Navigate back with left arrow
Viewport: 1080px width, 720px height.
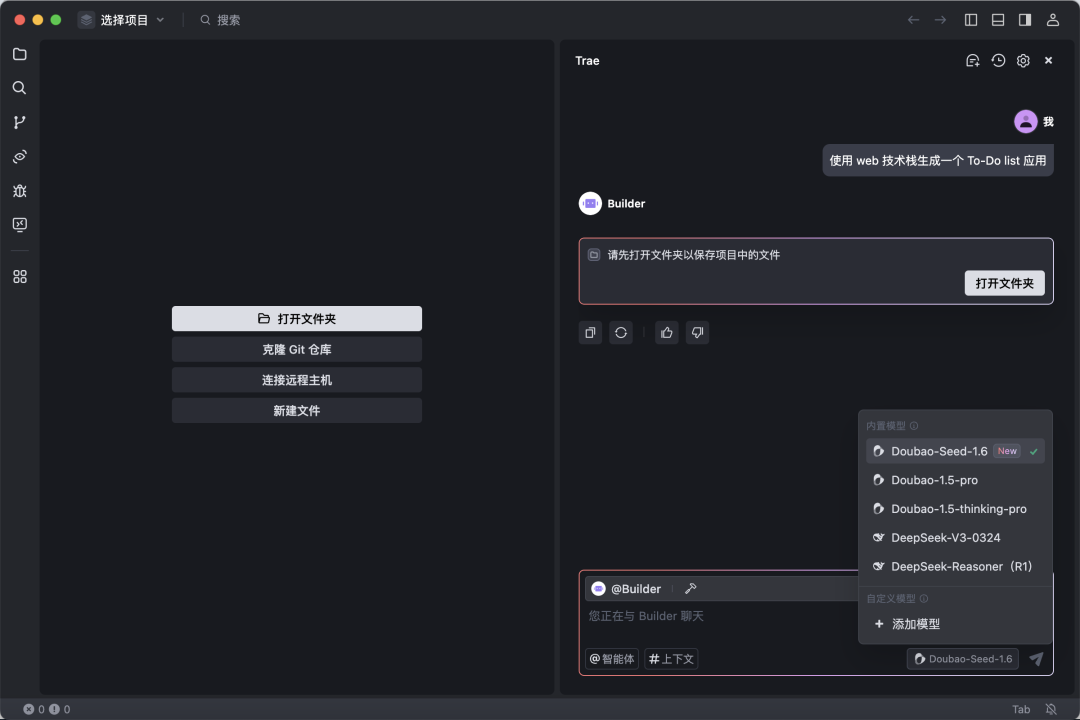(913, 20)
